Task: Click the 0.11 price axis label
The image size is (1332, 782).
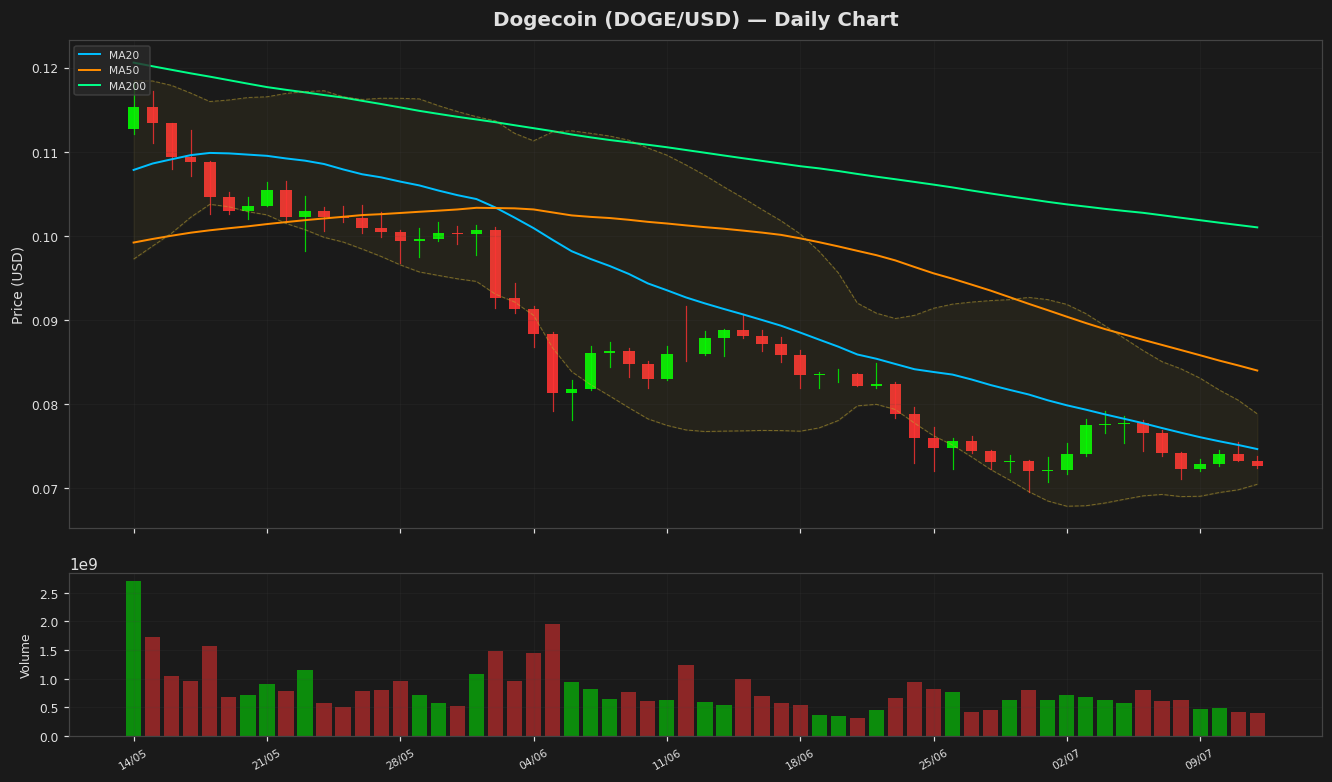Action: (x=44, y=153)
